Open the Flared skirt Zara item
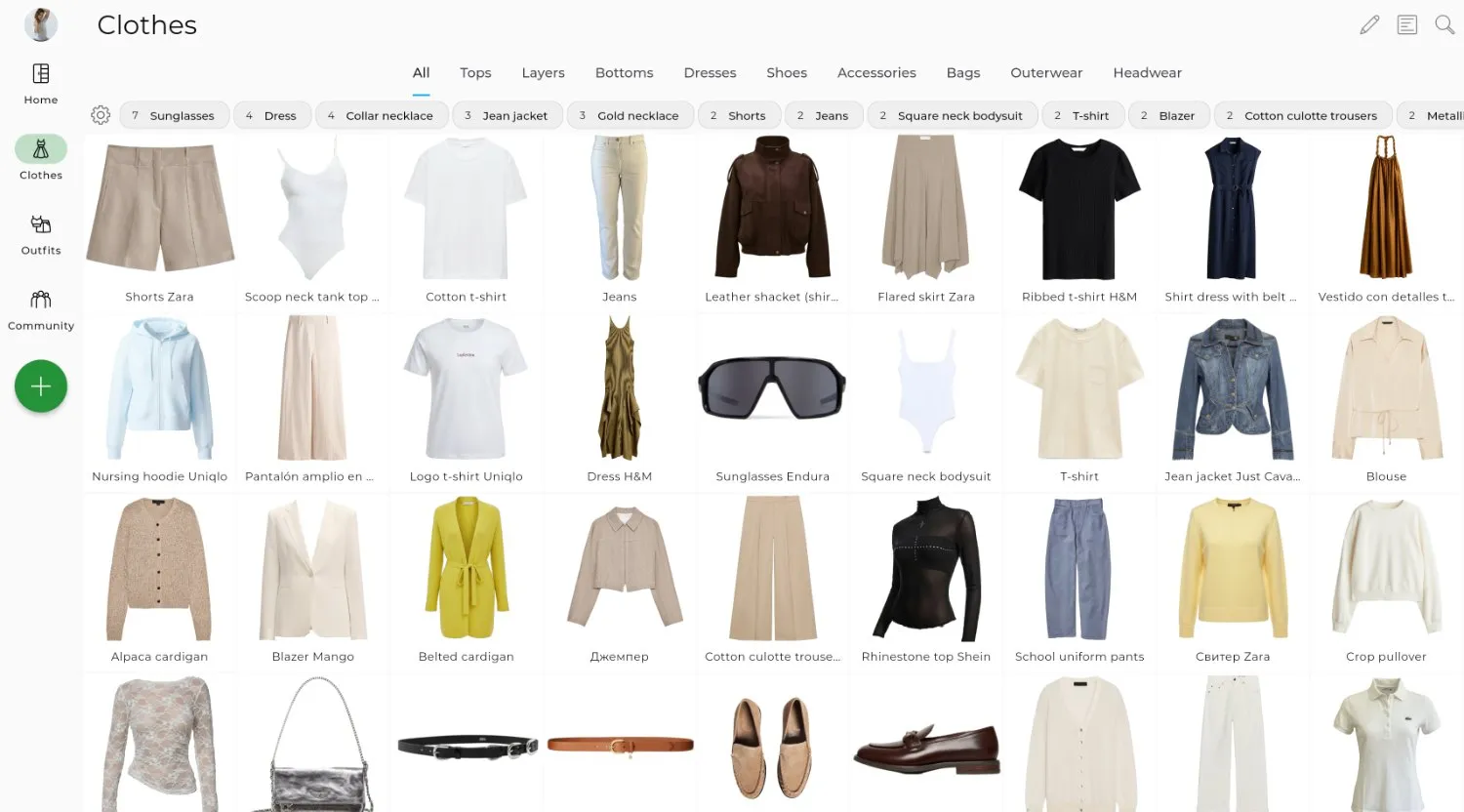This screenshot has width=1464, height=812. (926, 222)
